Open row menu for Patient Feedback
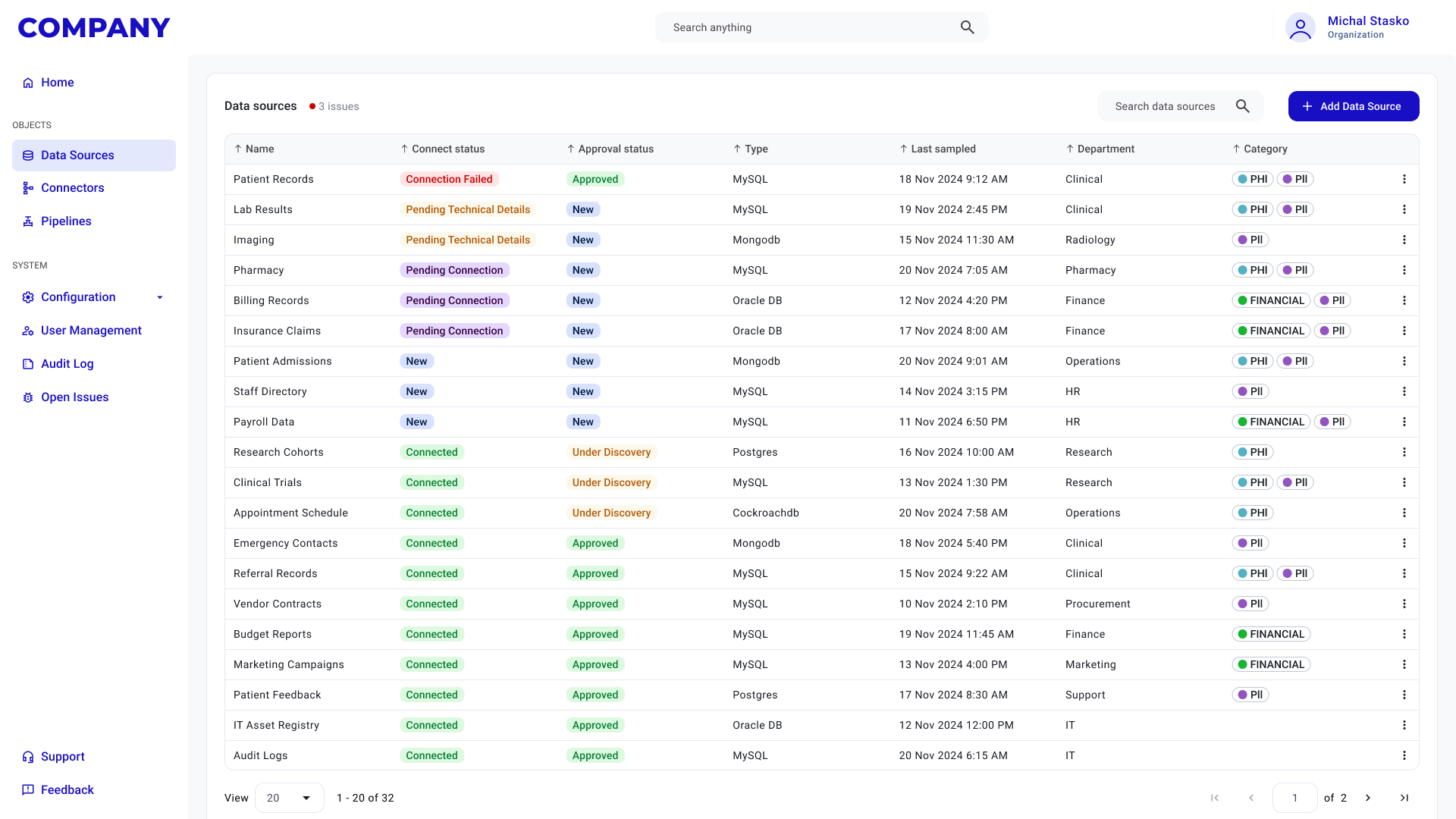The image size is (1456, 819). tap(1404, 695)
